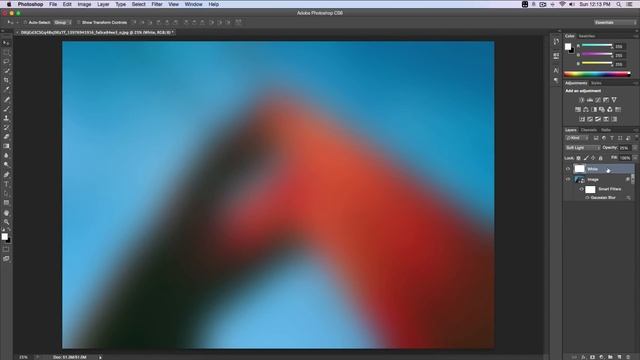Select the Spot Healing Brush tool
The image size is (640, 360).
click(6, 100)
